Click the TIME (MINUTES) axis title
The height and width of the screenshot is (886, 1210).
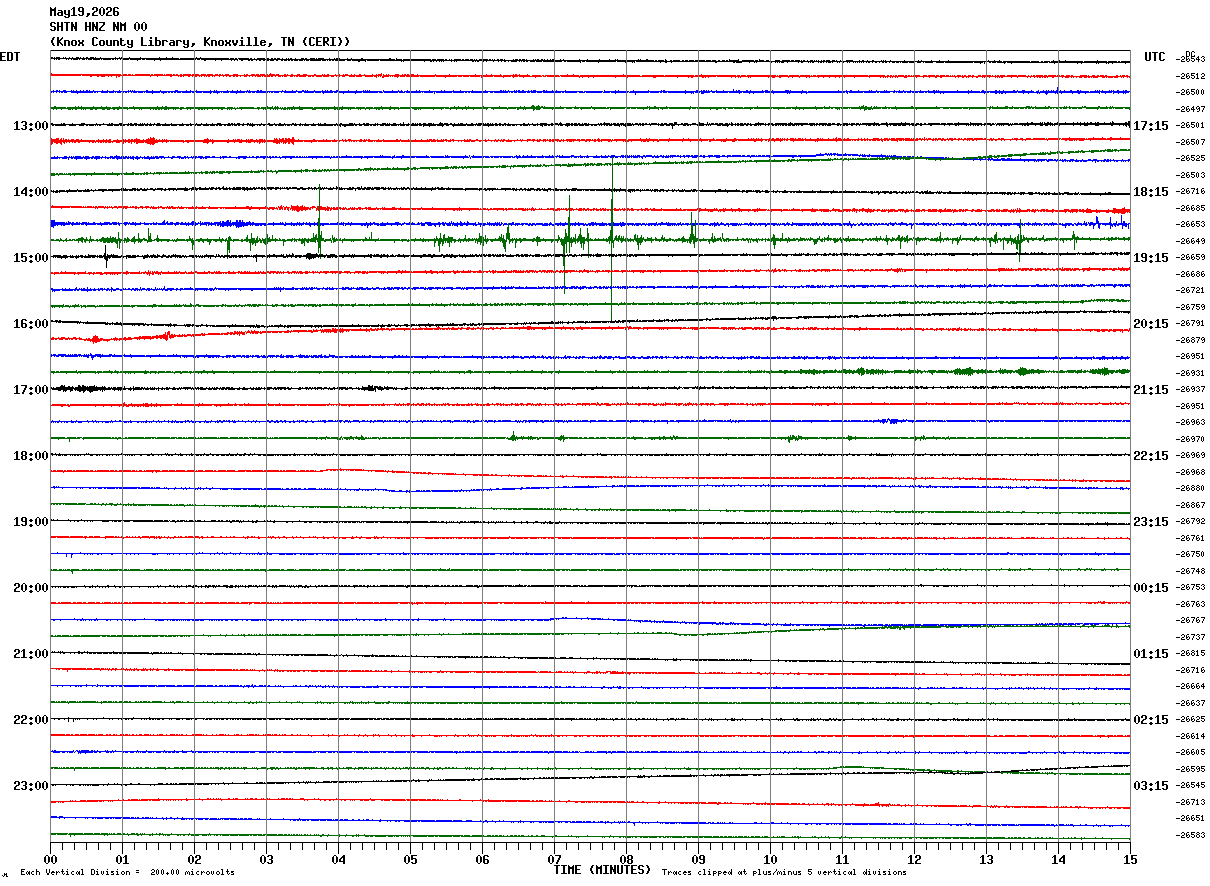tap(602, 870)
